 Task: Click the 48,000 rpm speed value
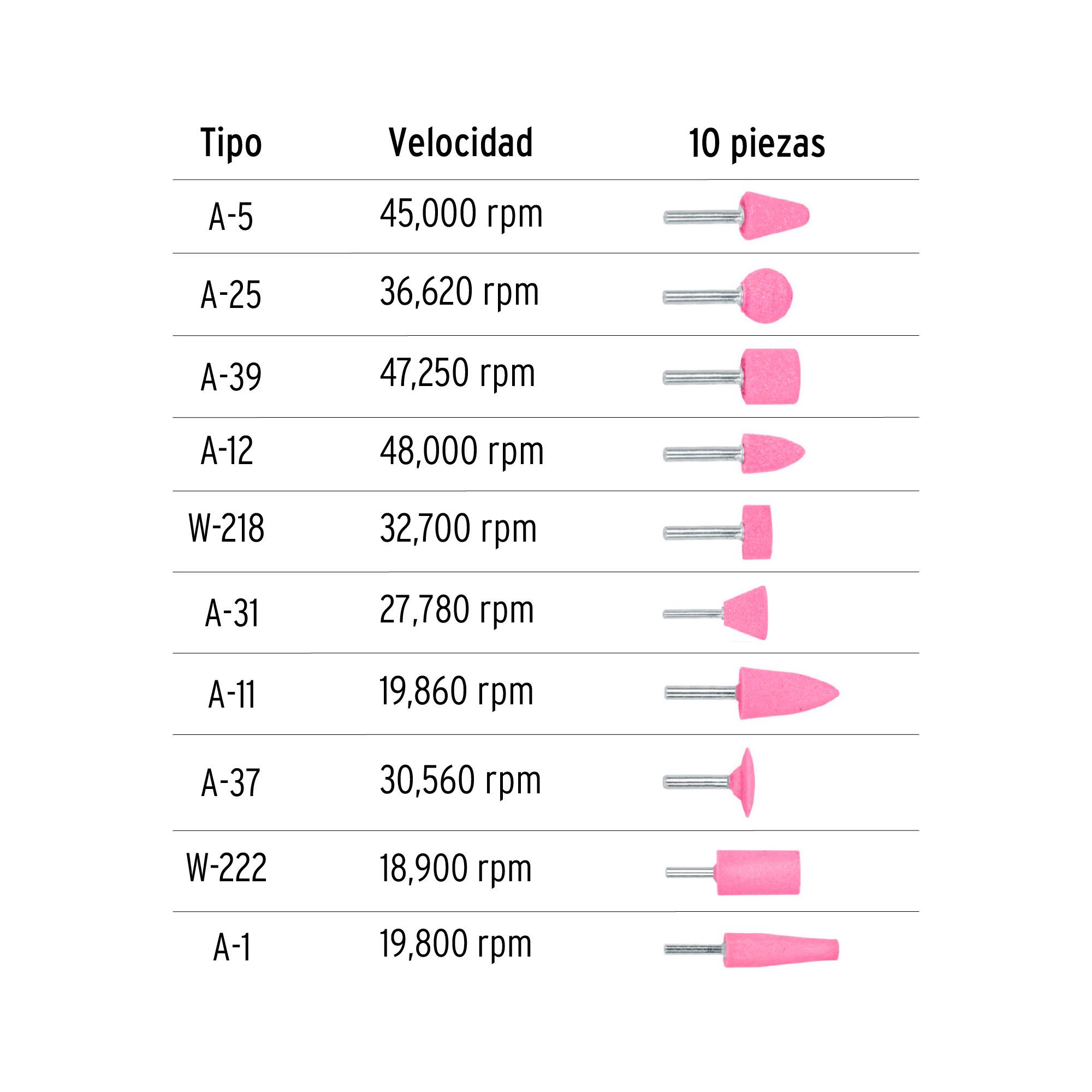coord(461,452)
